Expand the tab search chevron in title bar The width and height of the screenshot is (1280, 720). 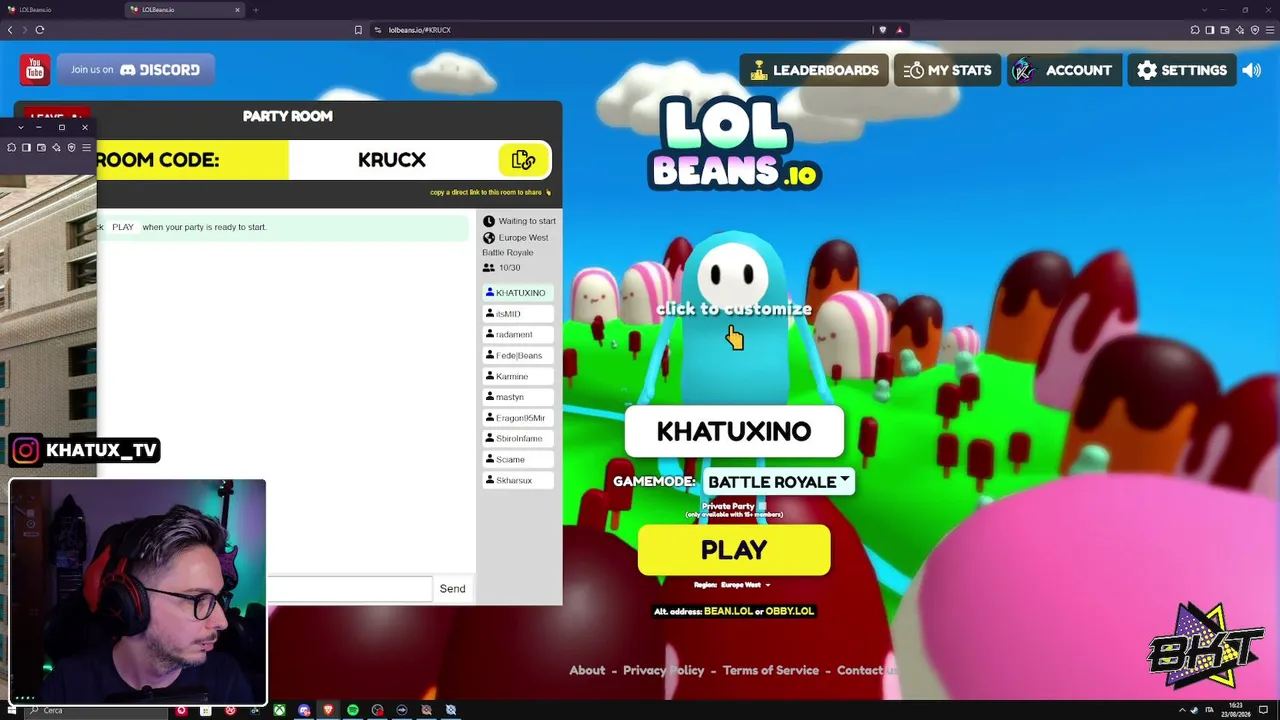pos(1205,10)
